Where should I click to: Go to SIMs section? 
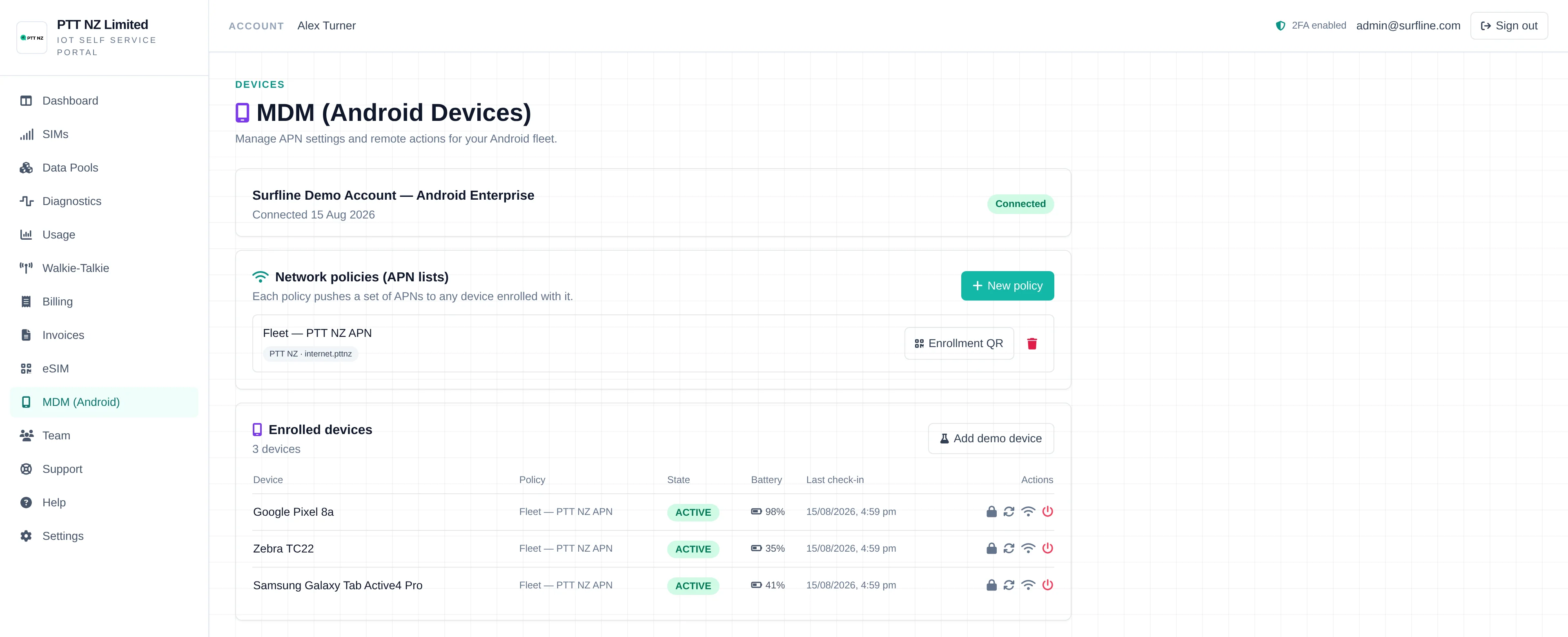(x=104, y=134)
